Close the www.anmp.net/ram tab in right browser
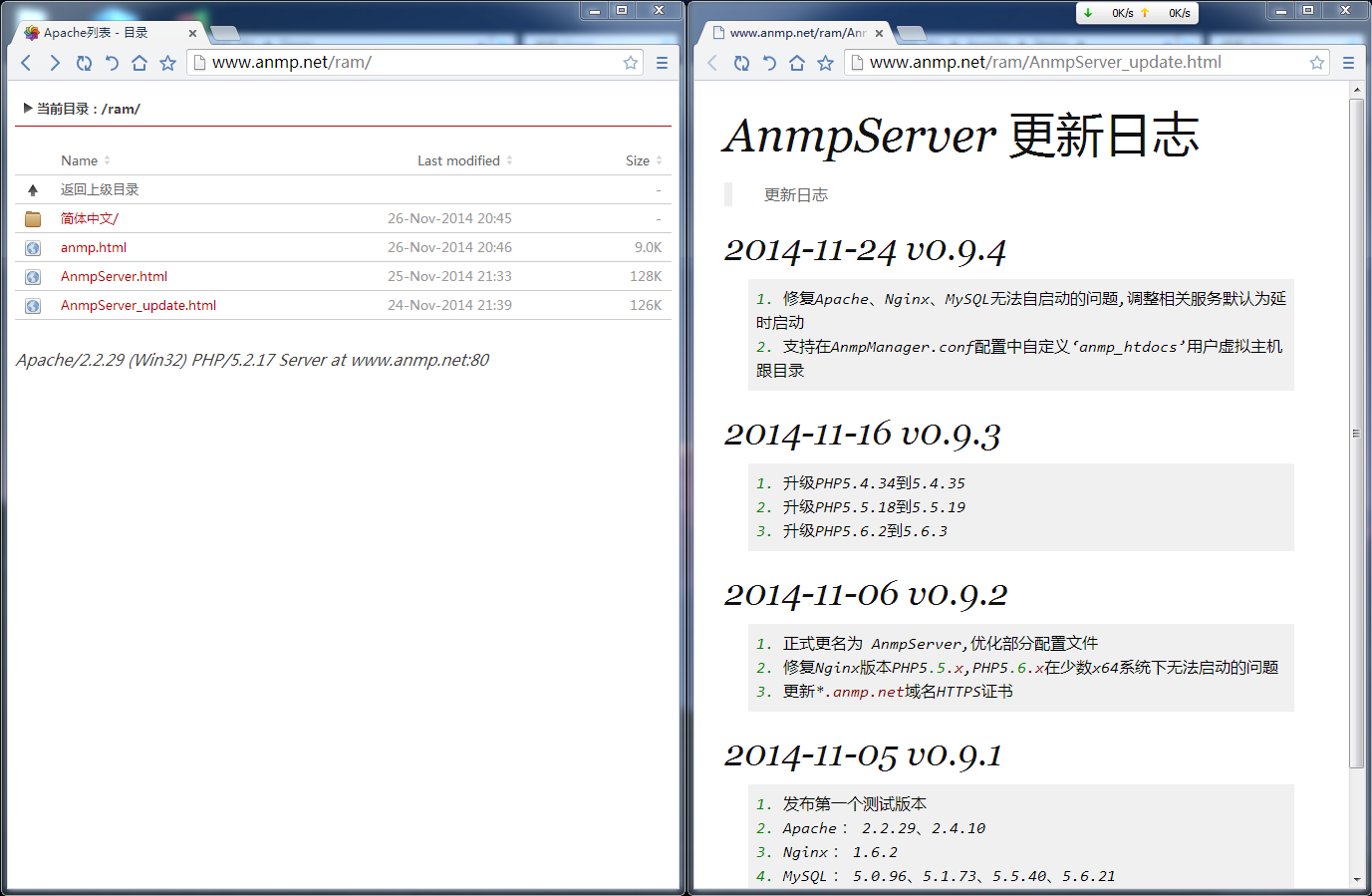1372x896 pixels. click(879, 33)
